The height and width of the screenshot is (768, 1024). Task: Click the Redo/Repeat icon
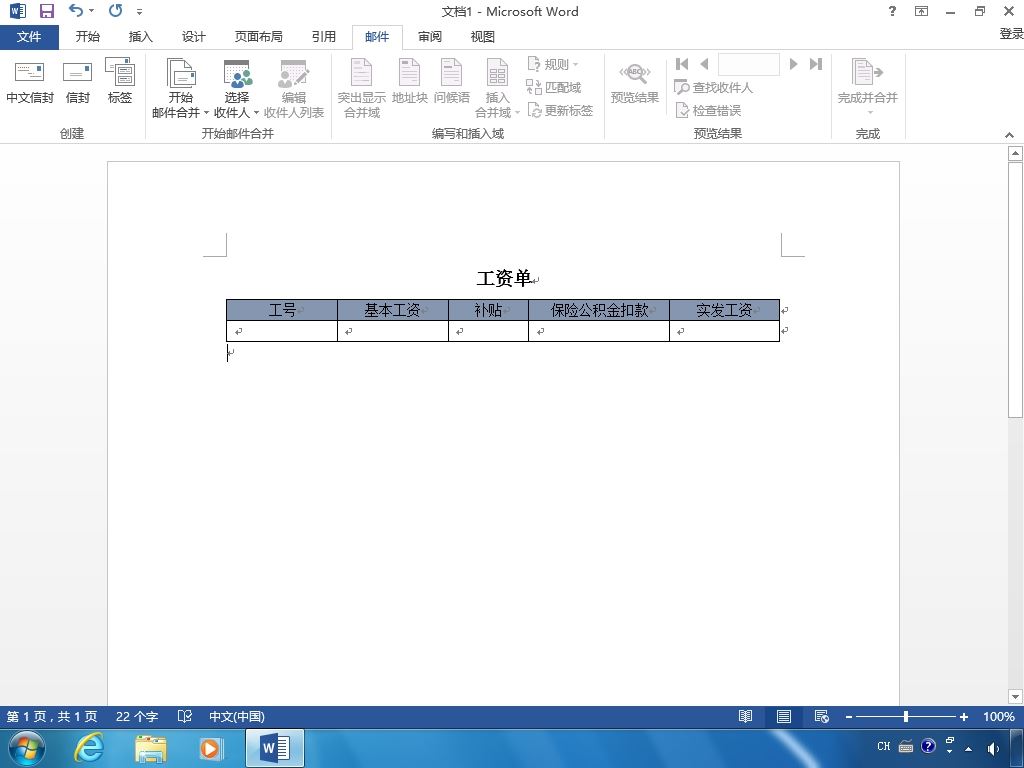pos(116,10)
